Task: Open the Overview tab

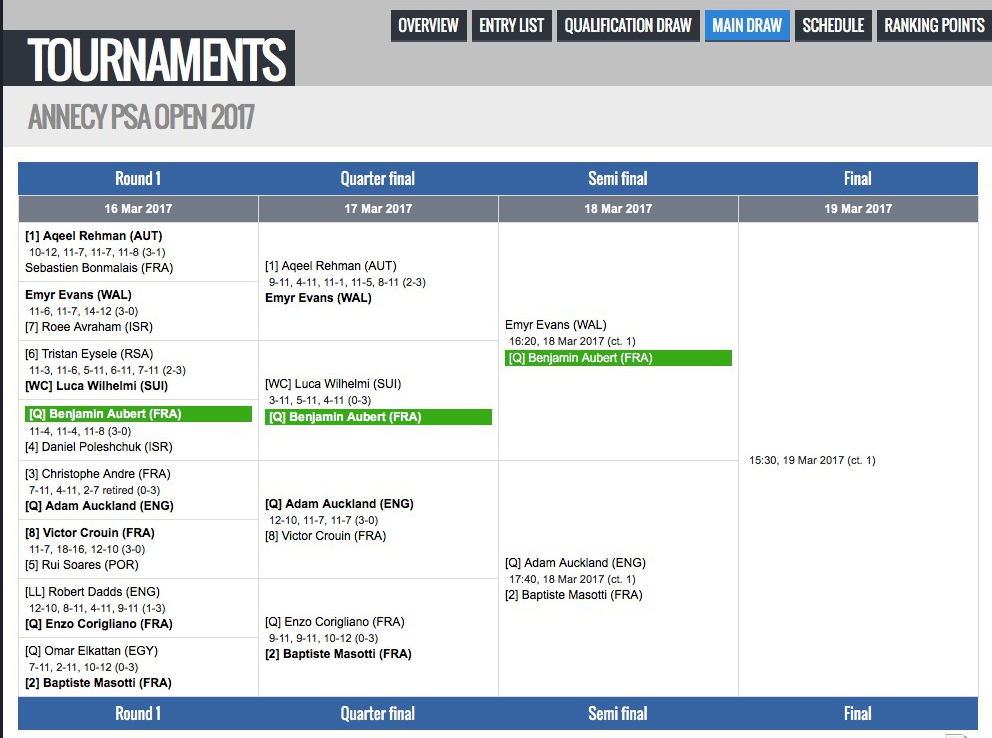Action: point(428,26)
